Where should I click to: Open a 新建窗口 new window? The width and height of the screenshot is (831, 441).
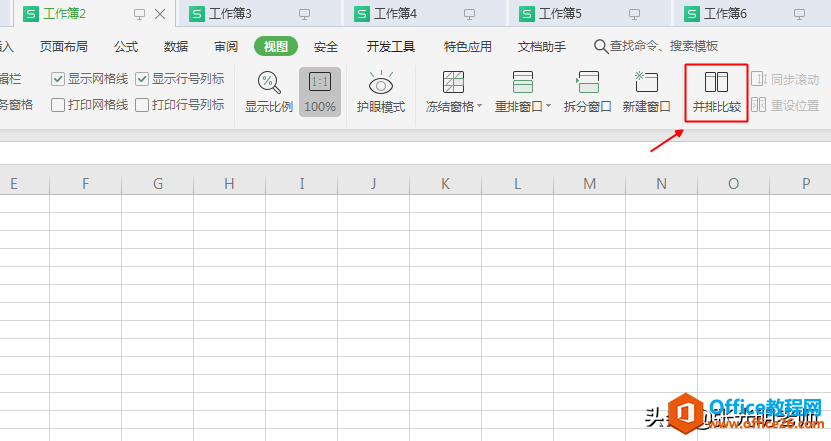647,92
